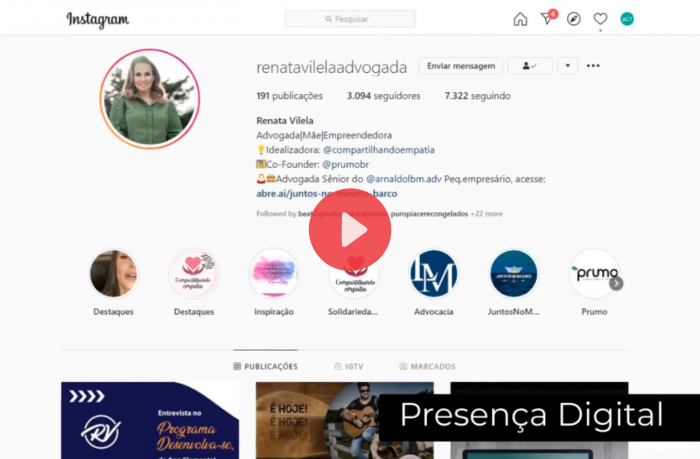Viewport: 700px width, 459px height.
Task: Open the Advocacia story highlight
Action: point(433,274)
